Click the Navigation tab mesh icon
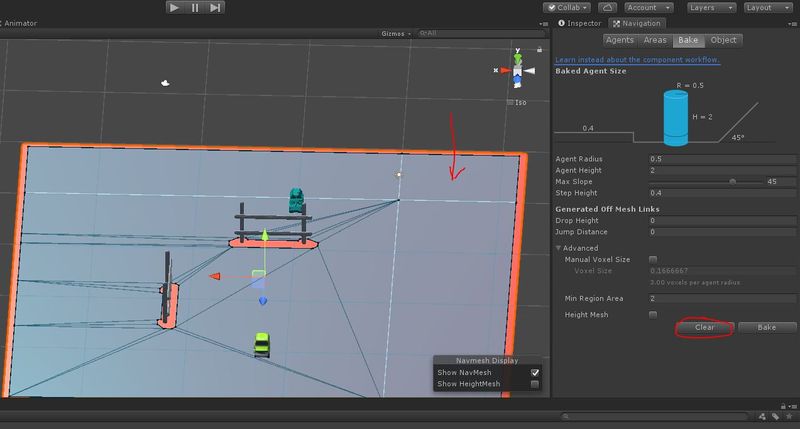Image resolution: width=800 pixels, height=429 pixels. [616, 23]
